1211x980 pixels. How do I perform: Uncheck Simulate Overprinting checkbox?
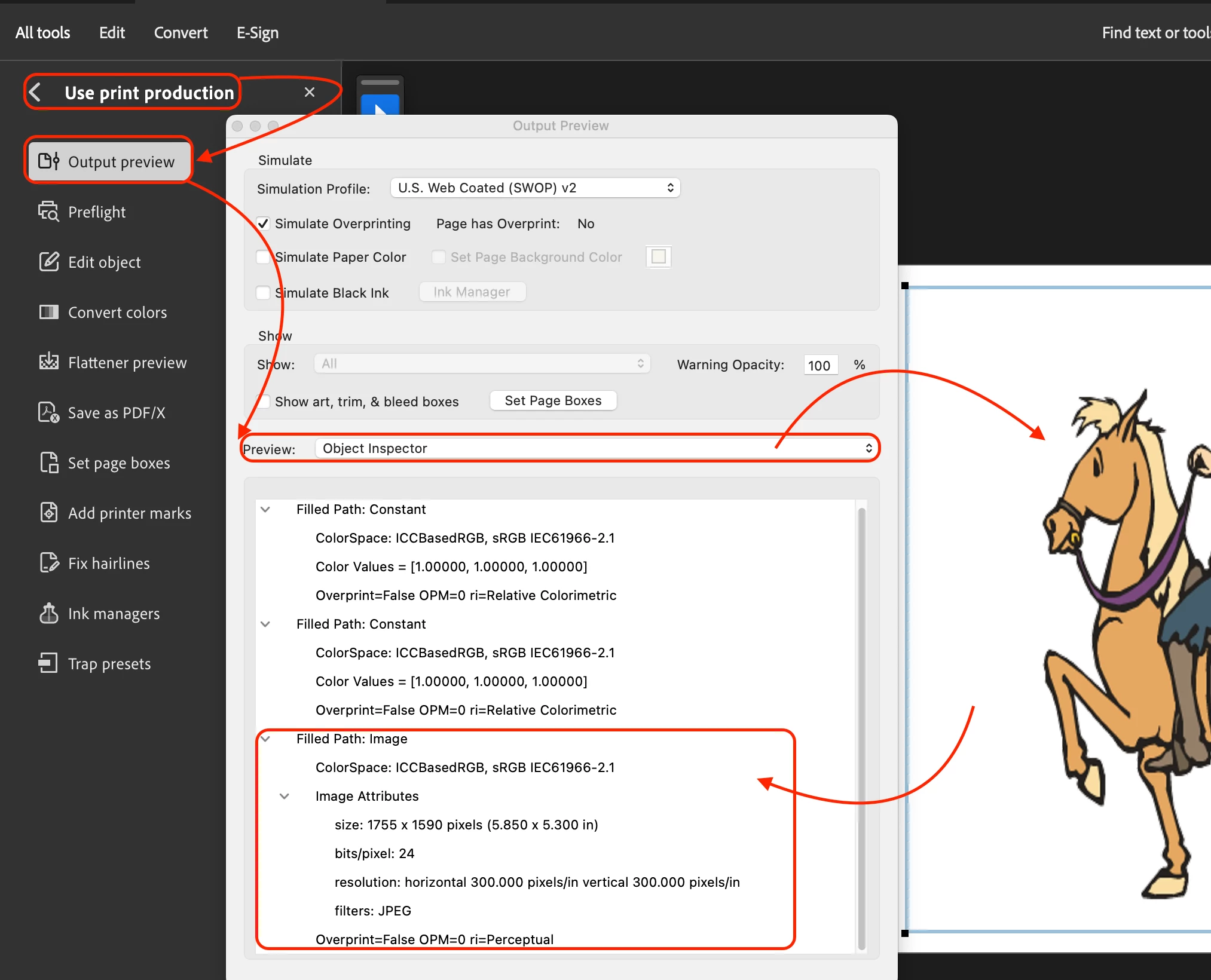(x=263, y=223)
